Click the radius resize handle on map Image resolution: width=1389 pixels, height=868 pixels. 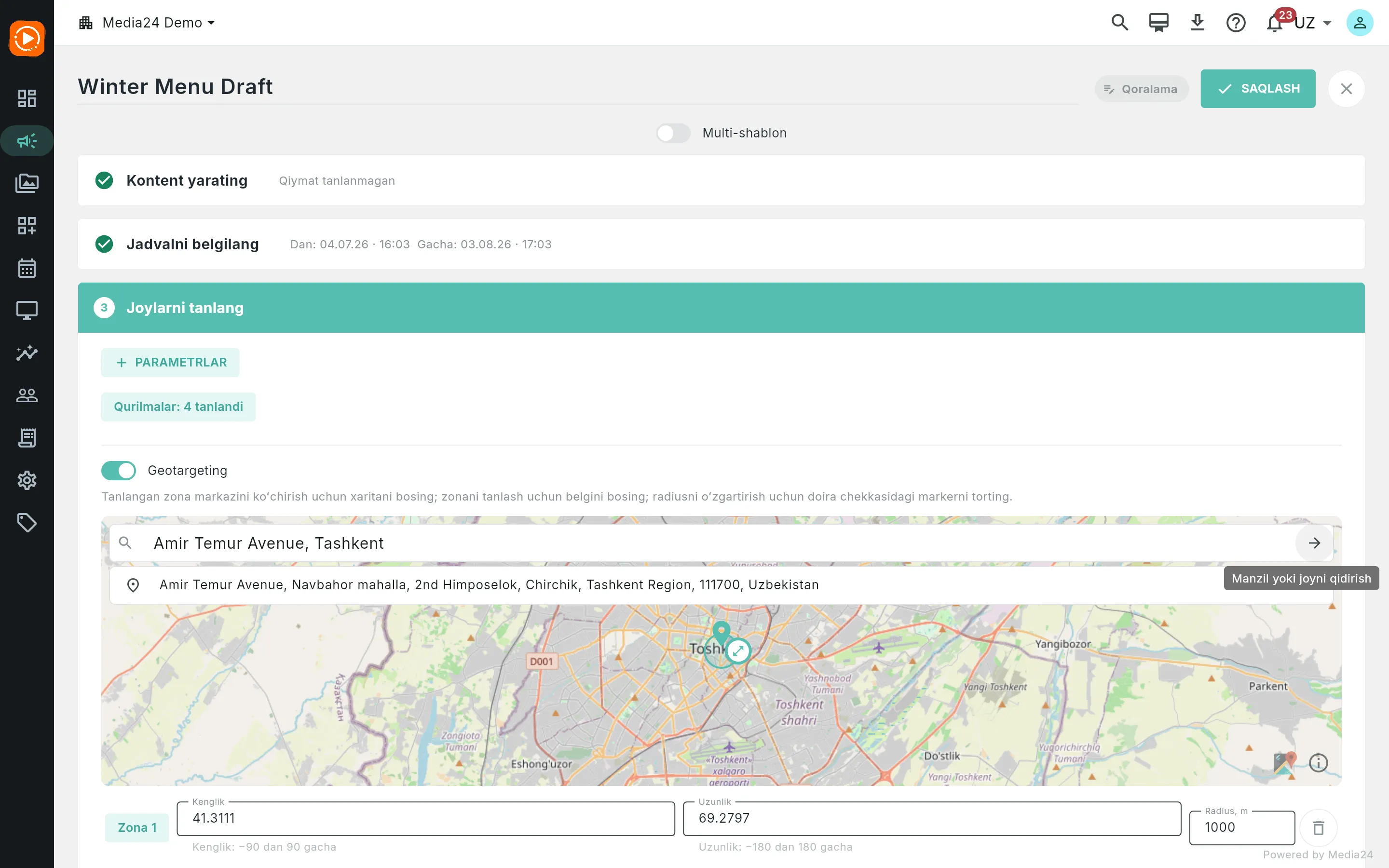click(x=738, y=651)
